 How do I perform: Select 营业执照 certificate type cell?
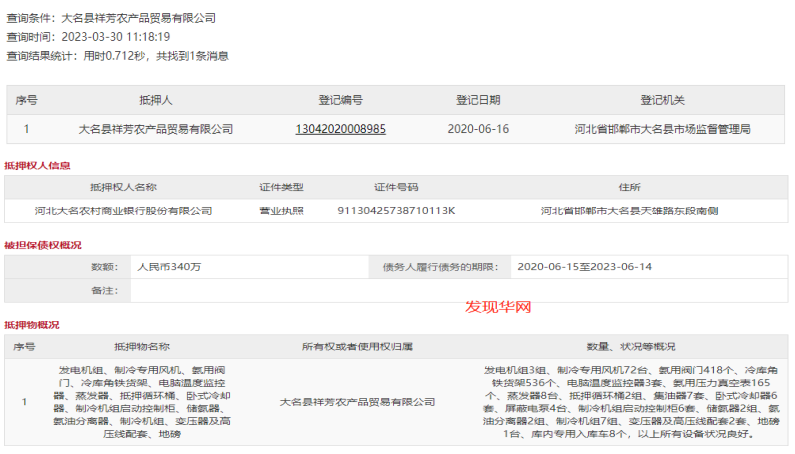click(x=281, y=211)
